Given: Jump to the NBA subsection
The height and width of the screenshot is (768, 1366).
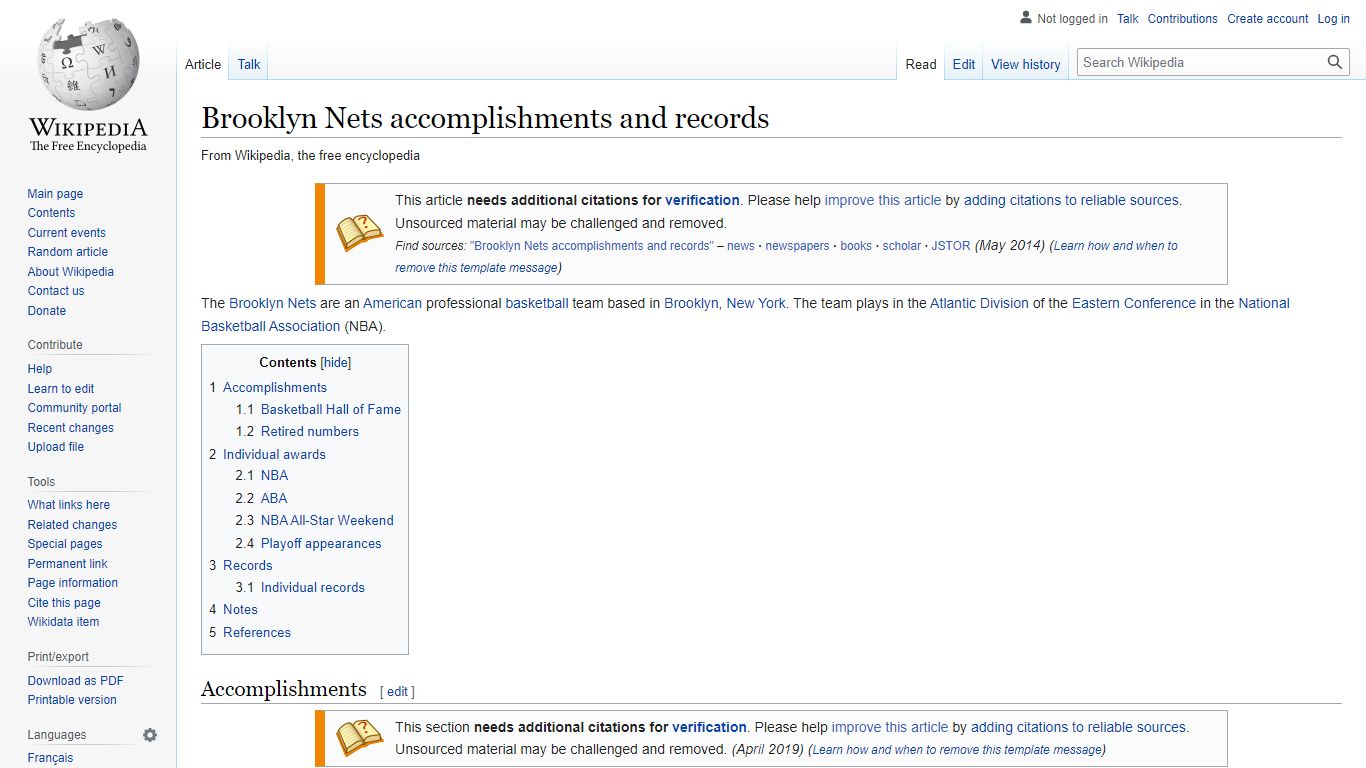Looking at the screenshot, I should (274, 475).
